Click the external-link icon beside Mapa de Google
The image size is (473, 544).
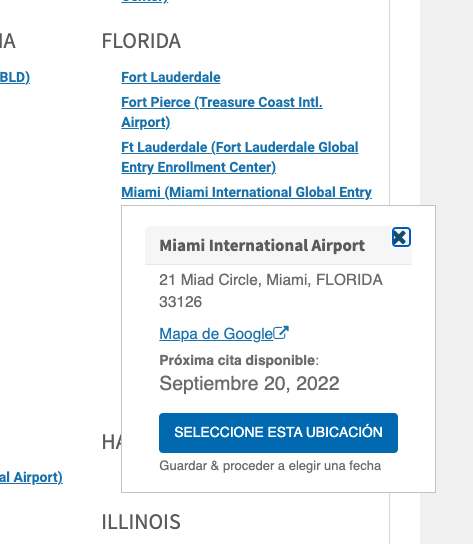[281, 333]
